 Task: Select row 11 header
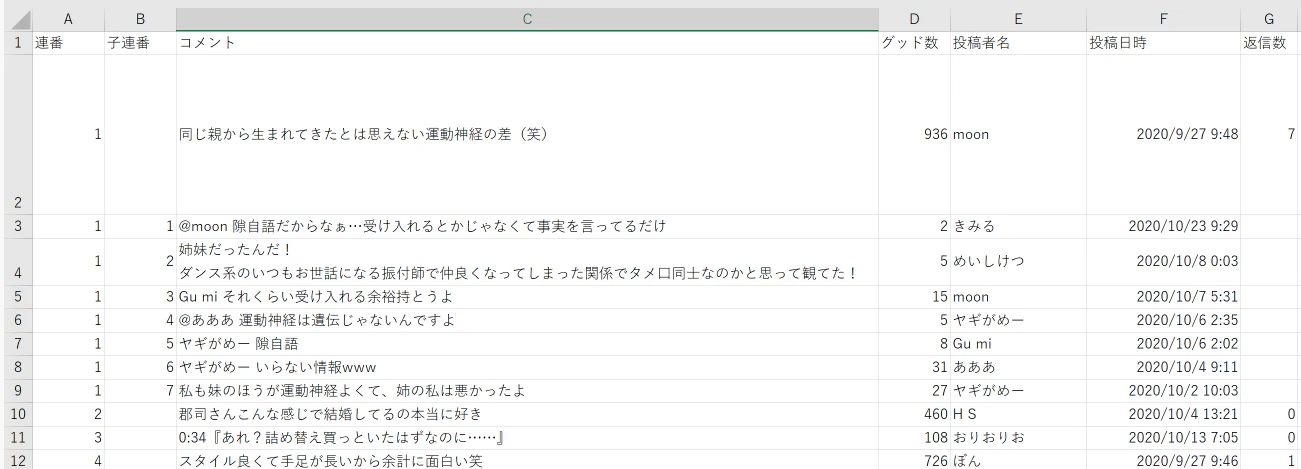click(17, 438)
